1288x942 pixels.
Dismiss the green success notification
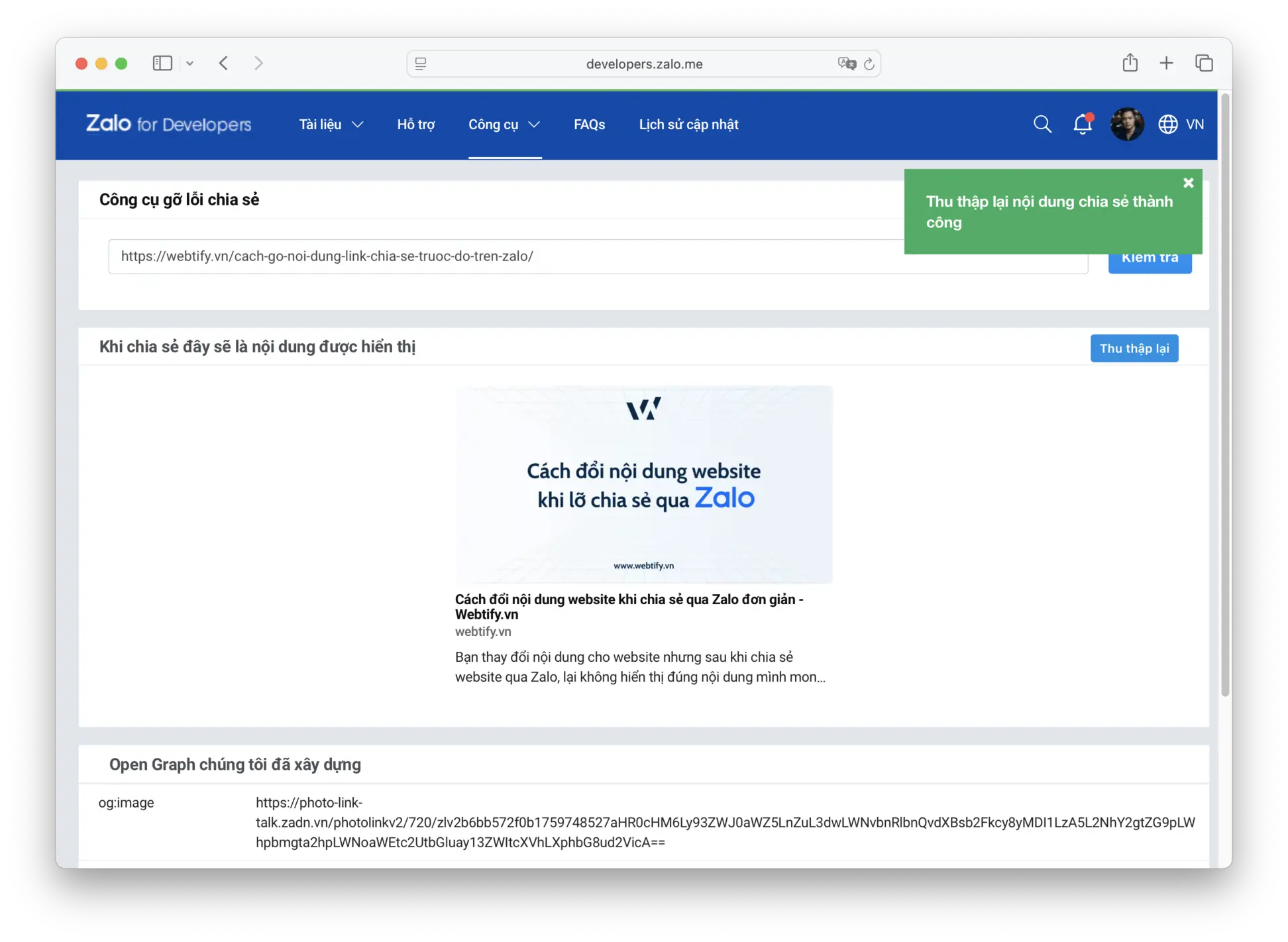click(1188, 183)
